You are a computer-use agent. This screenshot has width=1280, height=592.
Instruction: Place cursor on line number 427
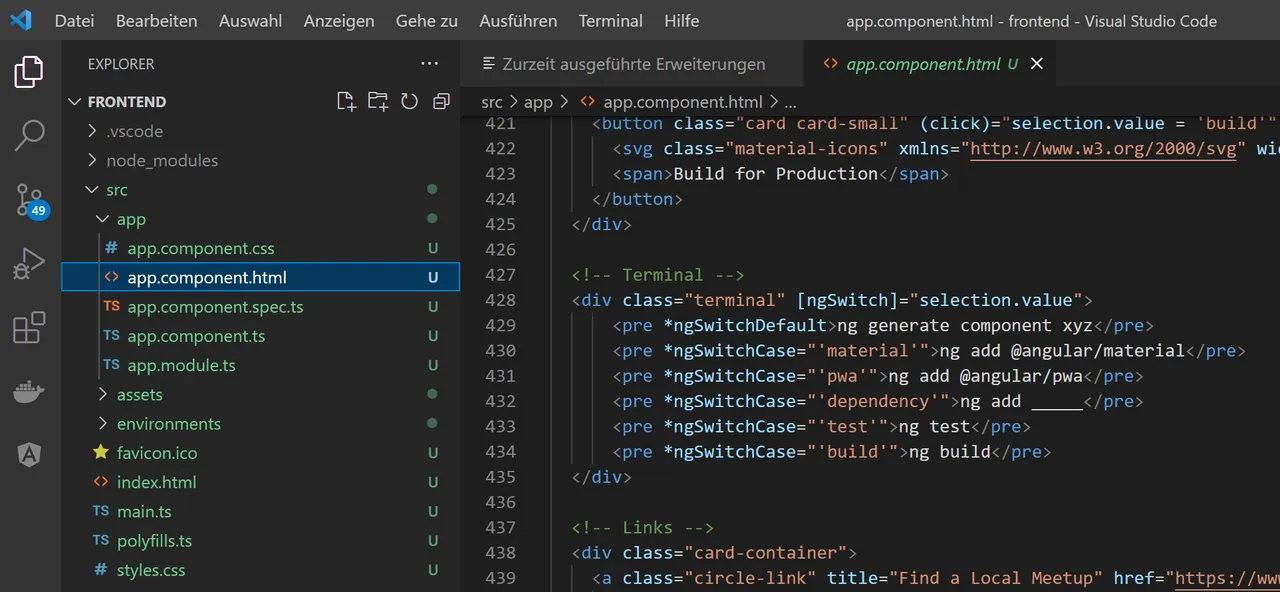click(x=500, y=274)
